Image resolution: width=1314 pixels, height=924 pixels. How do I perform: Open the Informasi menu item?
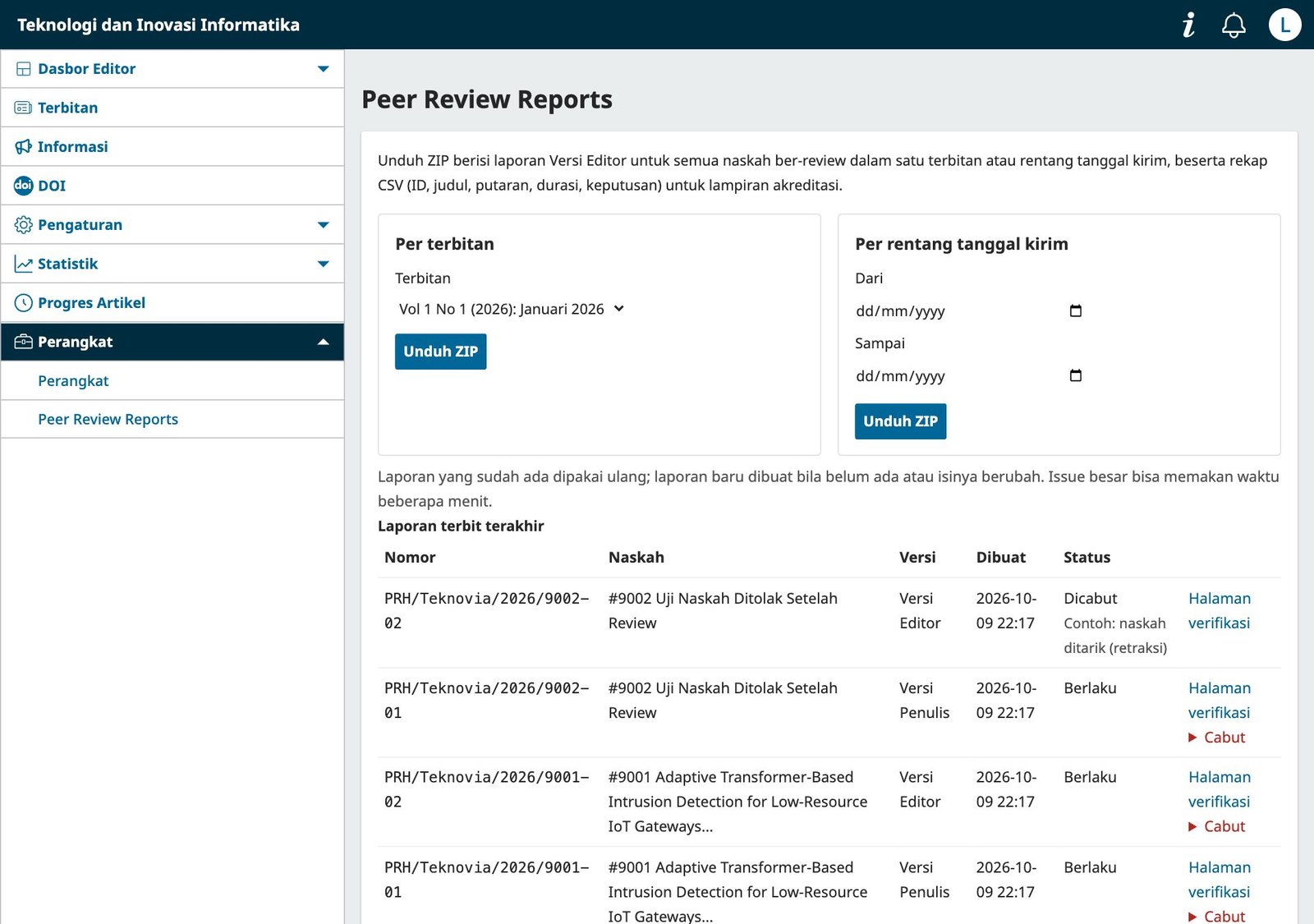[x=172, y=147]
